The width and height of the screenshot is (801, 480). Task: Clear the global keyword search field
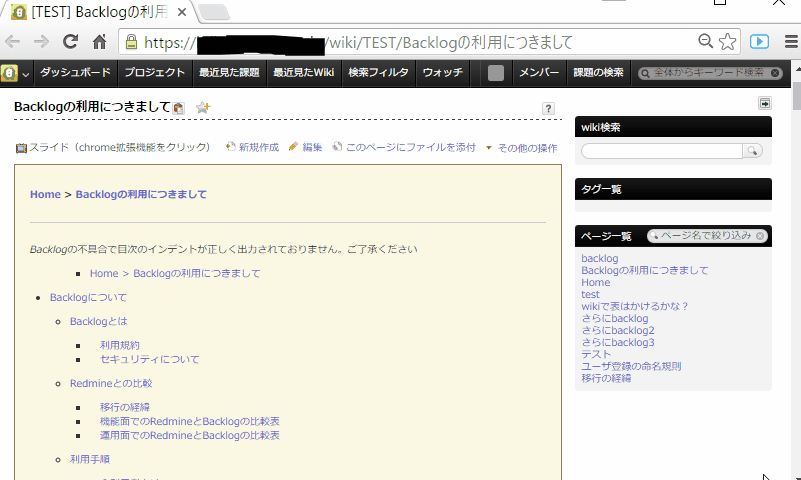pyautogui.click(x=775, y=73)
